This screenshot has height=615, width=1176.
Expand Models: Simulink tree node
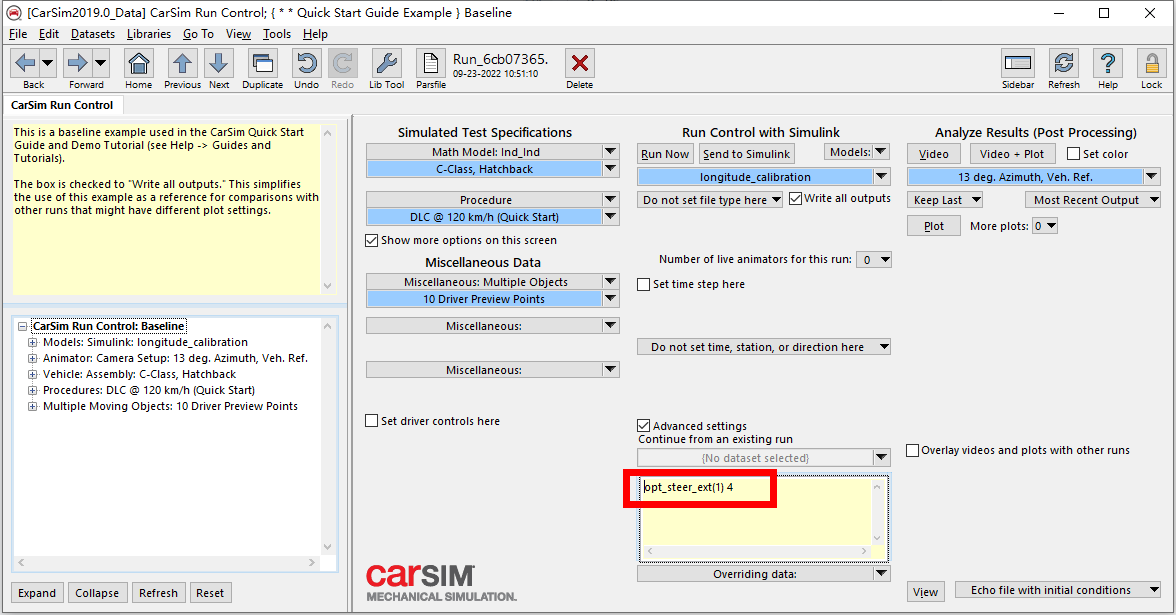pos(32,342)
